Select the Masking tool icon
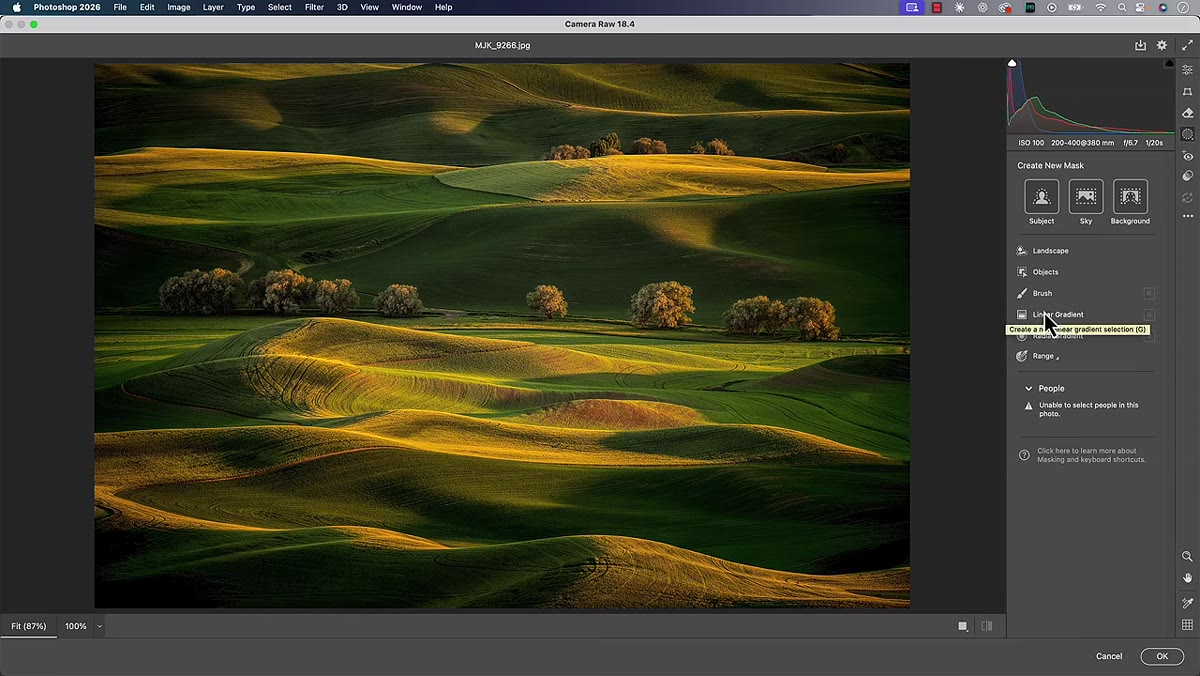 click(1187, 134)
